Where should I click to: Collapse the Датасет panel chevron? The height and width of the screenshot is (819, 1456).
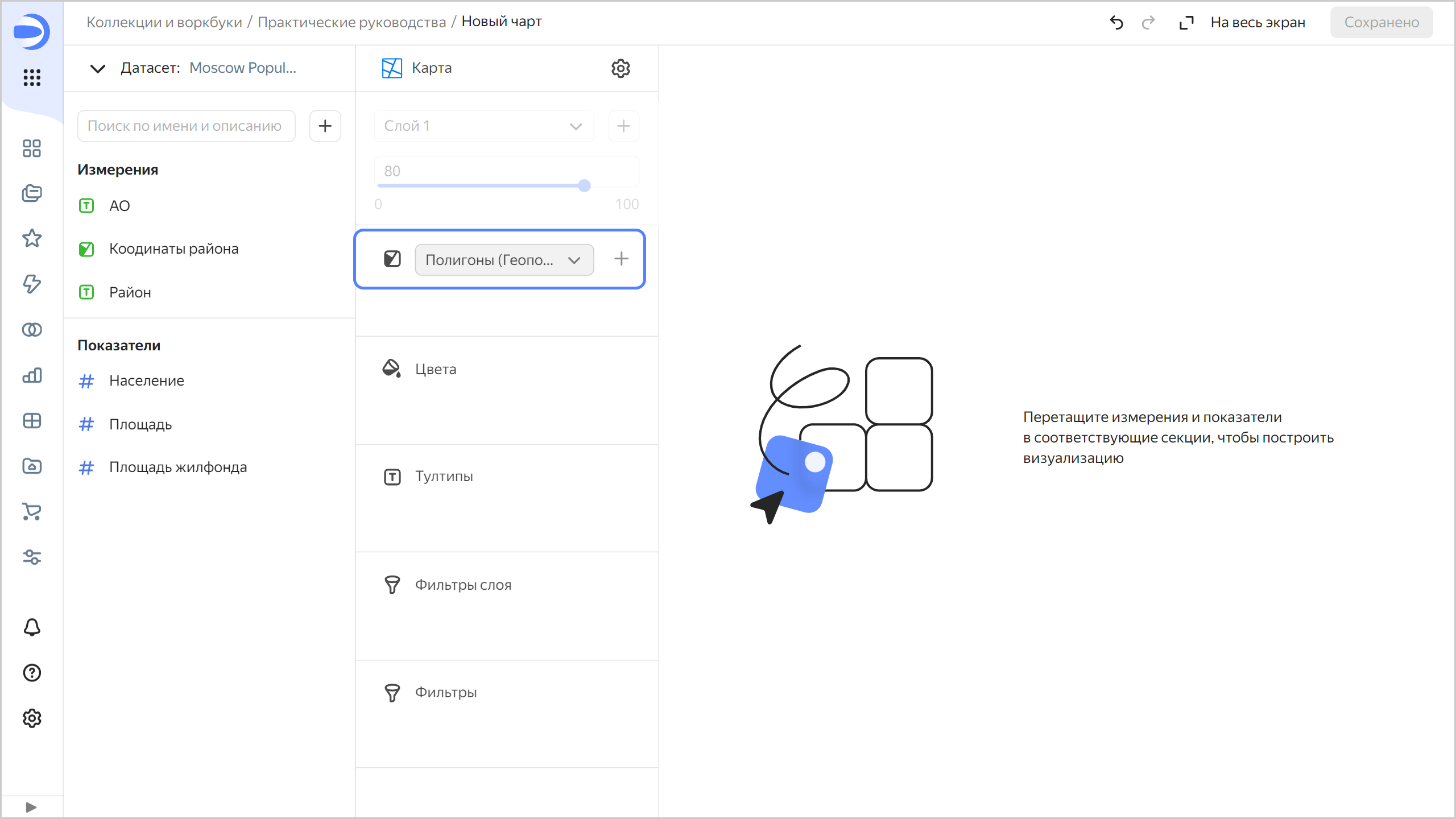click(98, 69)
